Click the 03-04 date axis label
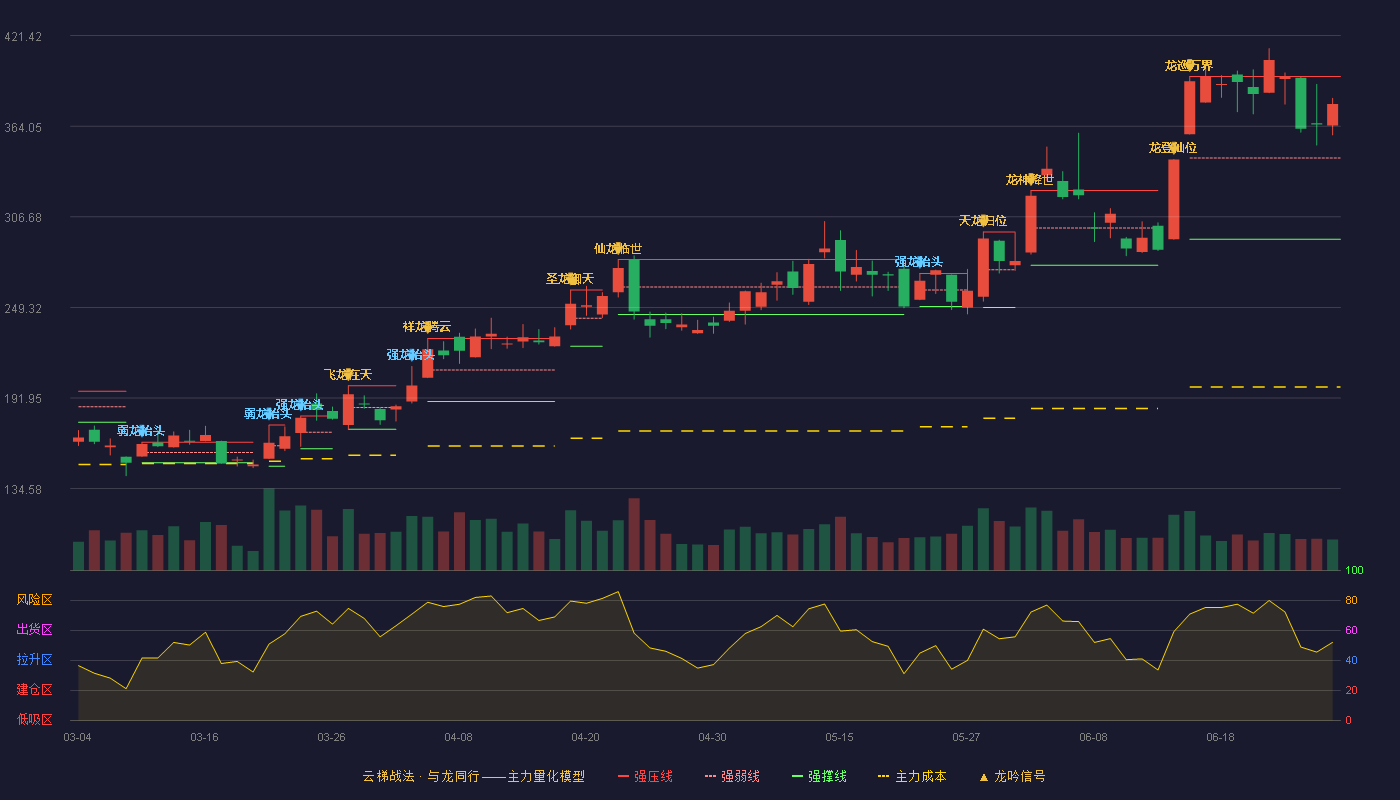Image resolution: width=1400 pixels, height=800 pixels. pos(77,737)
